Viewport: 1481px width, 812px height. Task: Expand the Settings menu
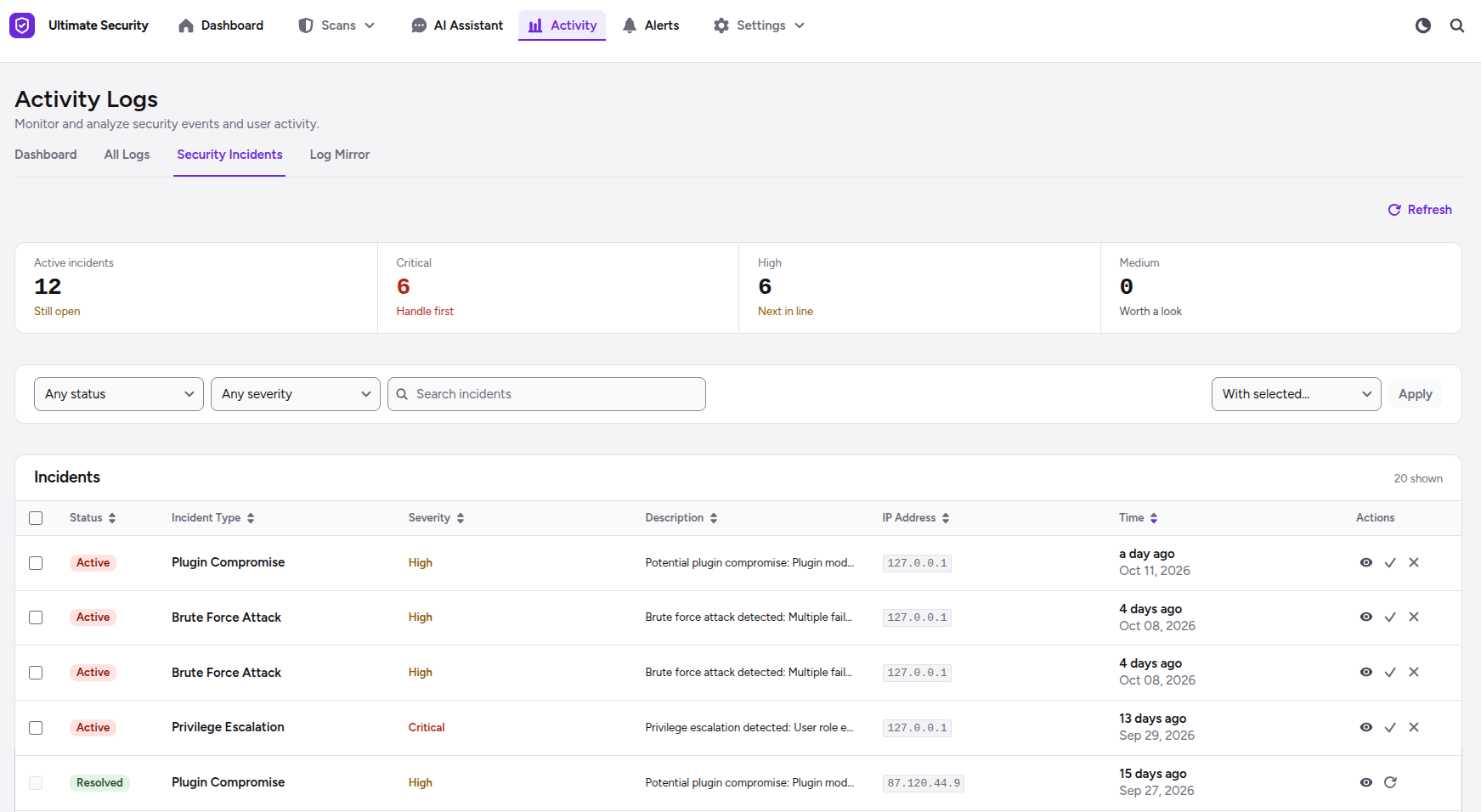(759, 25)
